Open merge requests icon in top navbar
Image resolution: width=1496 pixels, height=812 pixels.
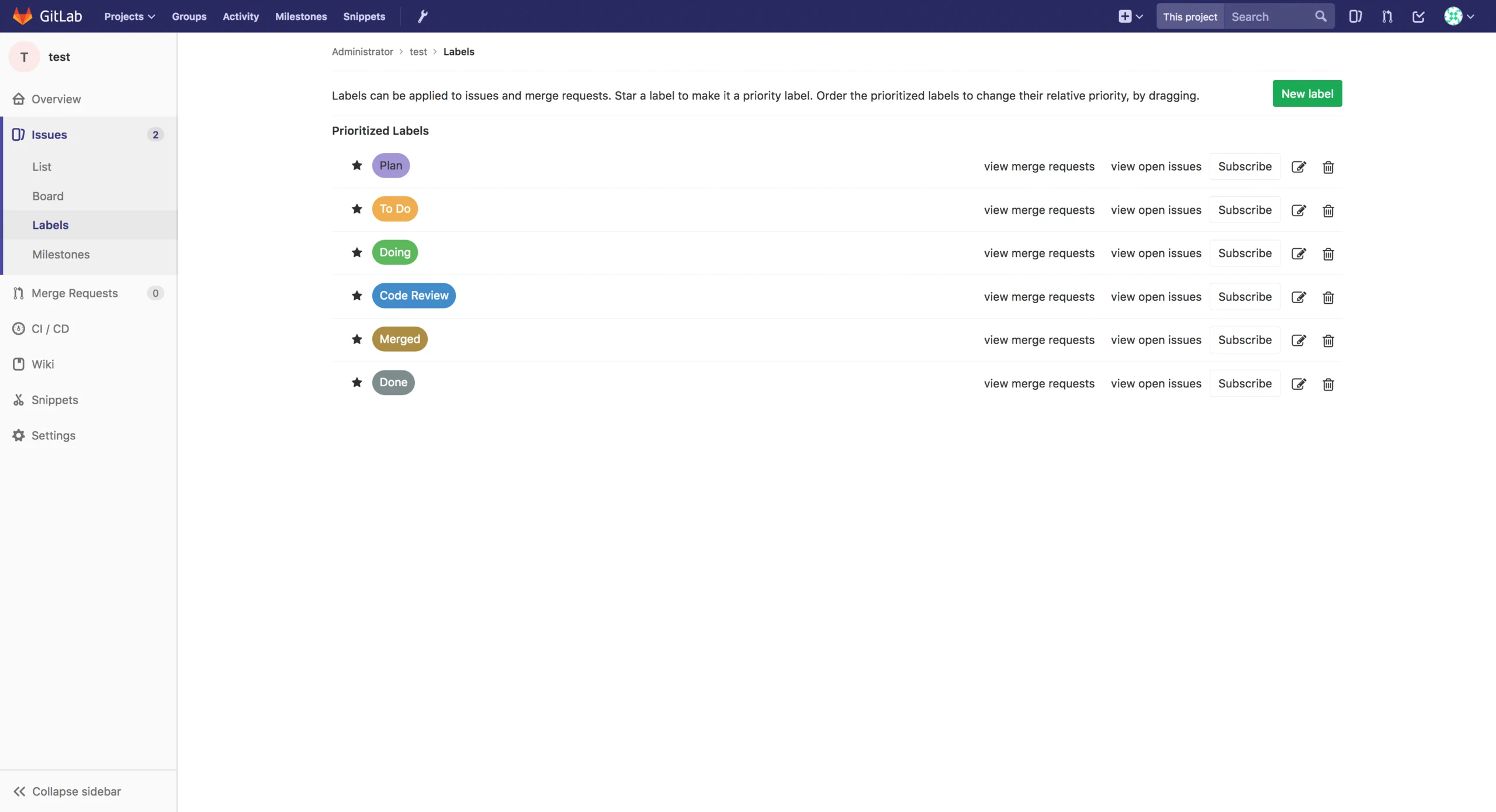(1387, 16)
